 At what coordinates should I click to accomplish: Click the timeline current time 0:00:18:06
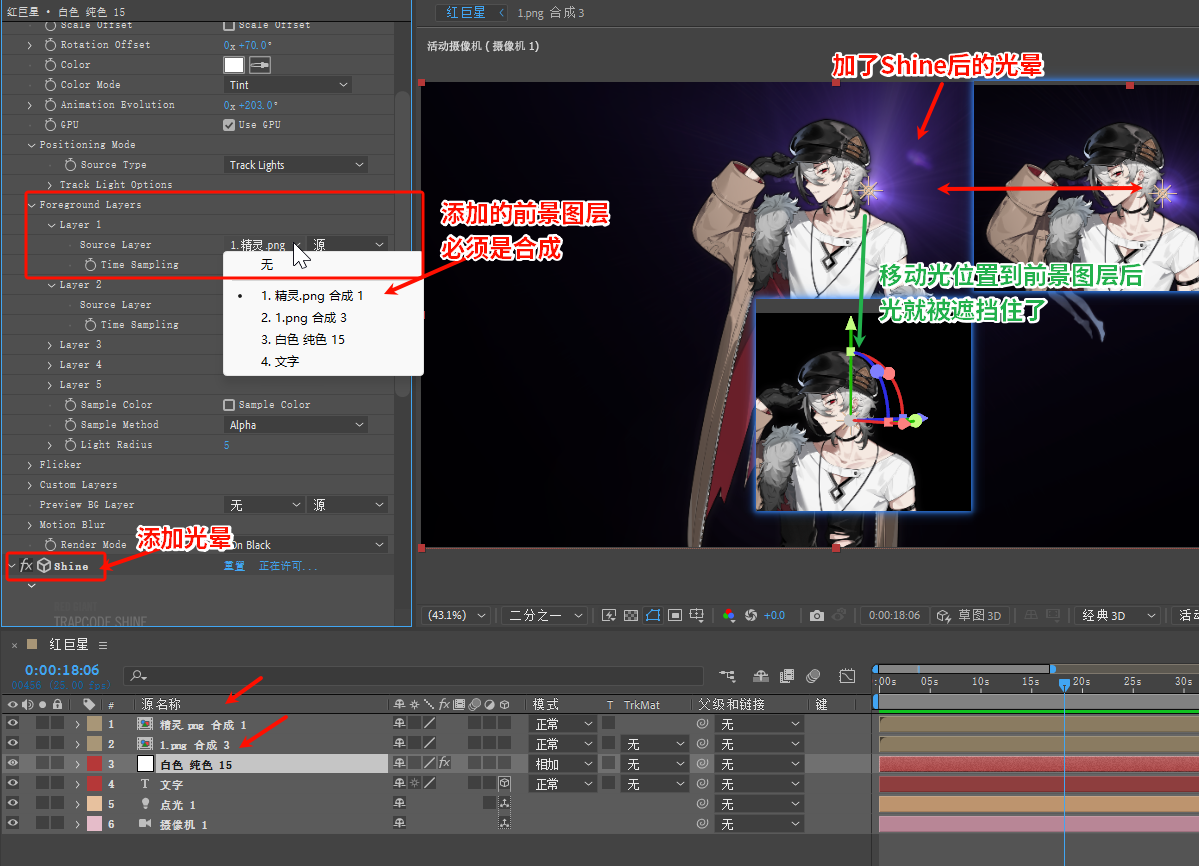click(x=61, y=670)
